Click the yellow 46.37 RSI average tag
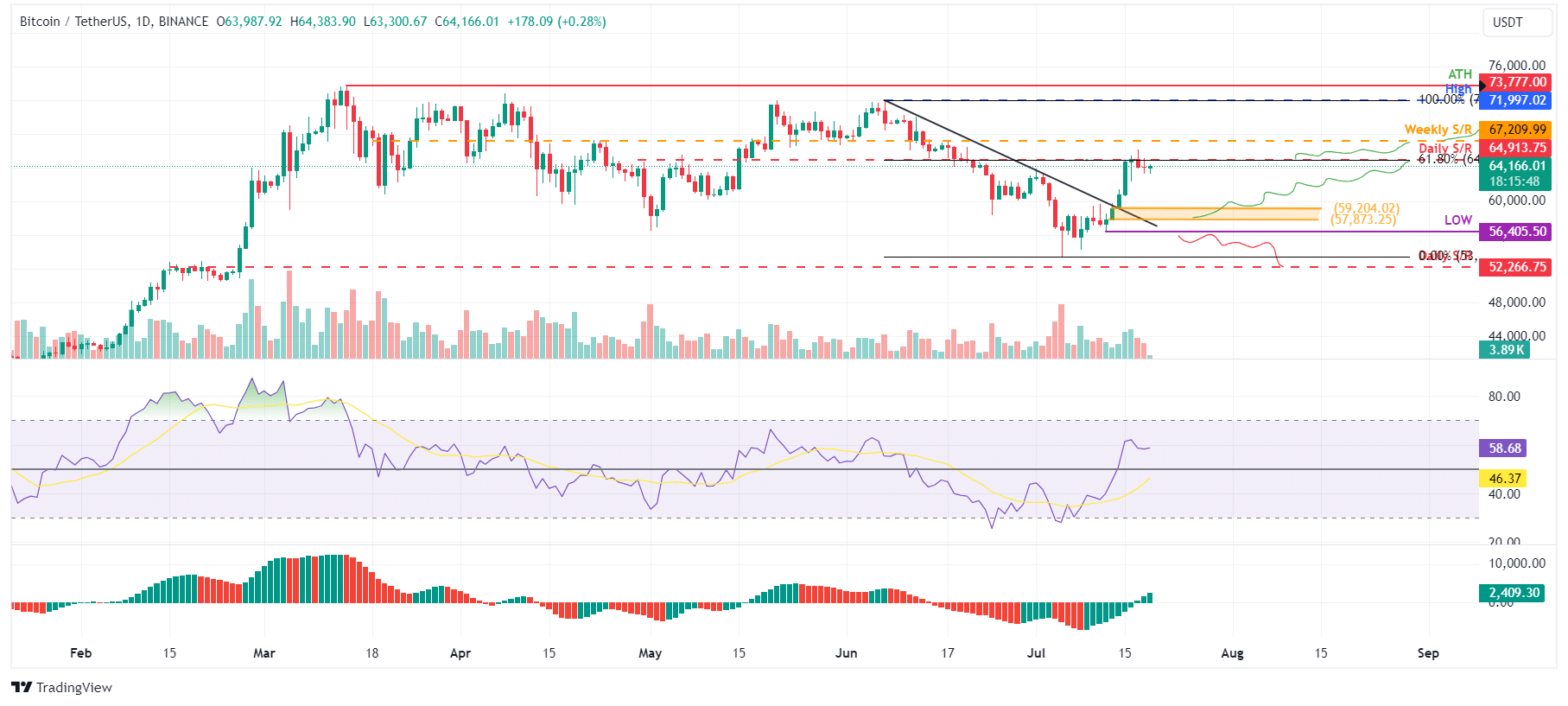Viewport: 1568px width, 706px height. click(1503, 478)
